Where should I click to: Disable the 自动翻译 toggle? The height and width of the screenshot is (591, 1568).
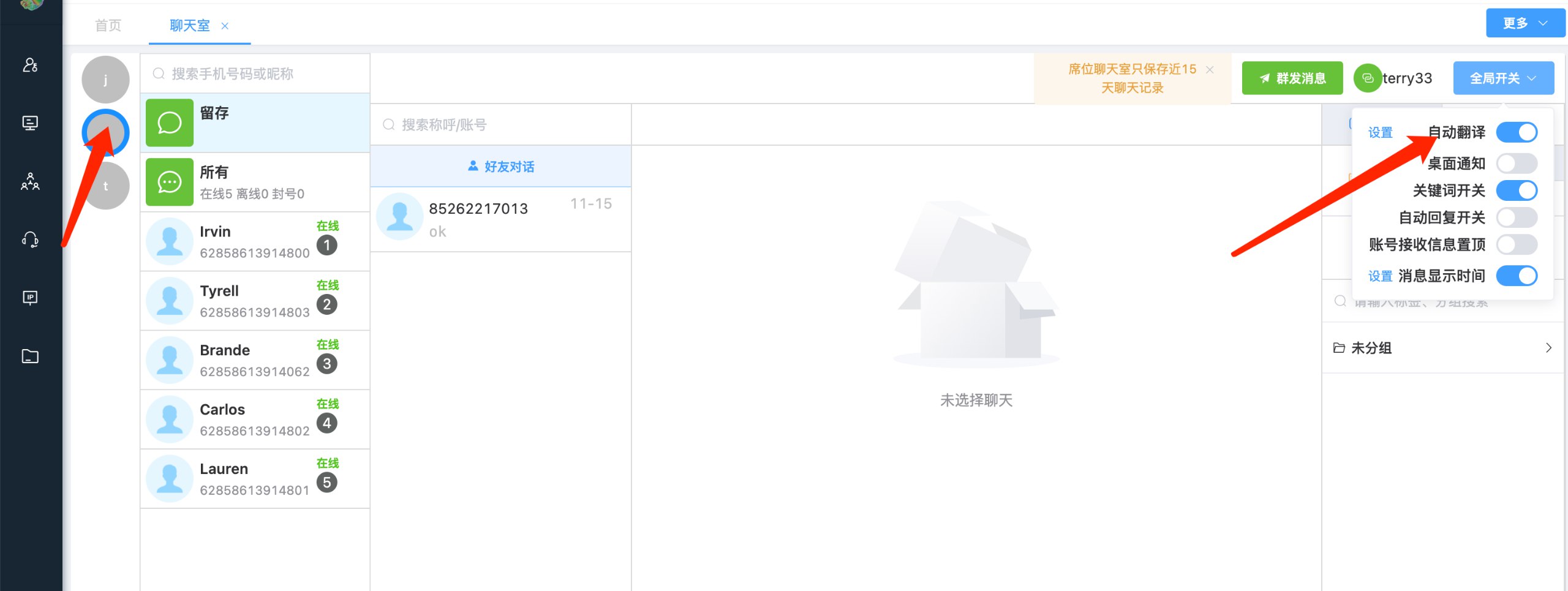tap(1516, 132)
